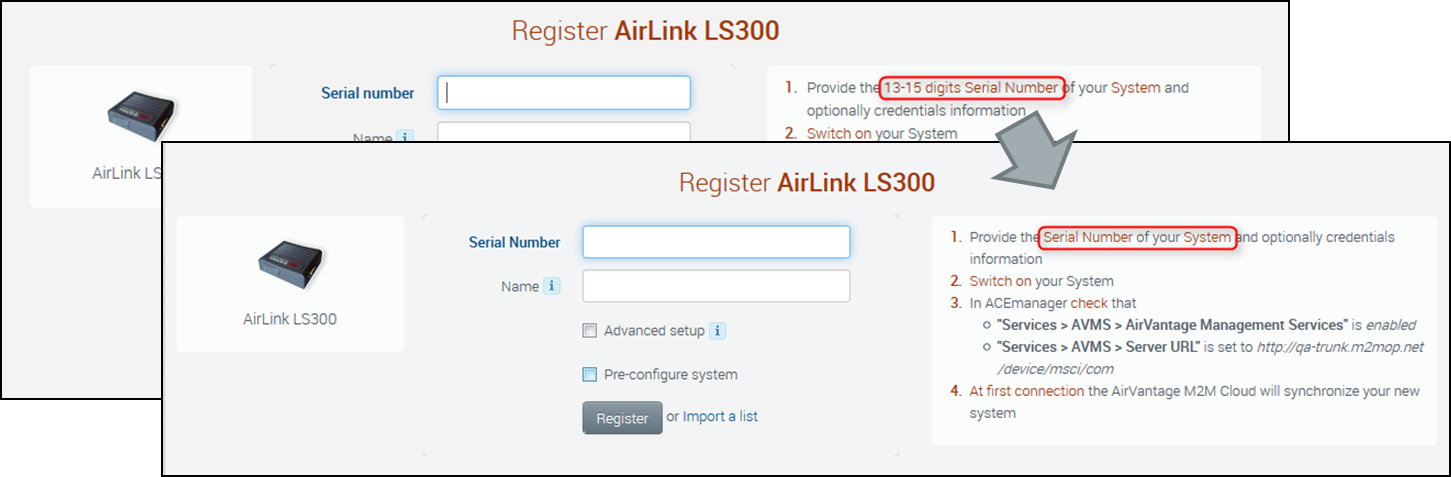
Task: Click the AirLink LS300 device image in back panel
Action: (x=143, y=119)
